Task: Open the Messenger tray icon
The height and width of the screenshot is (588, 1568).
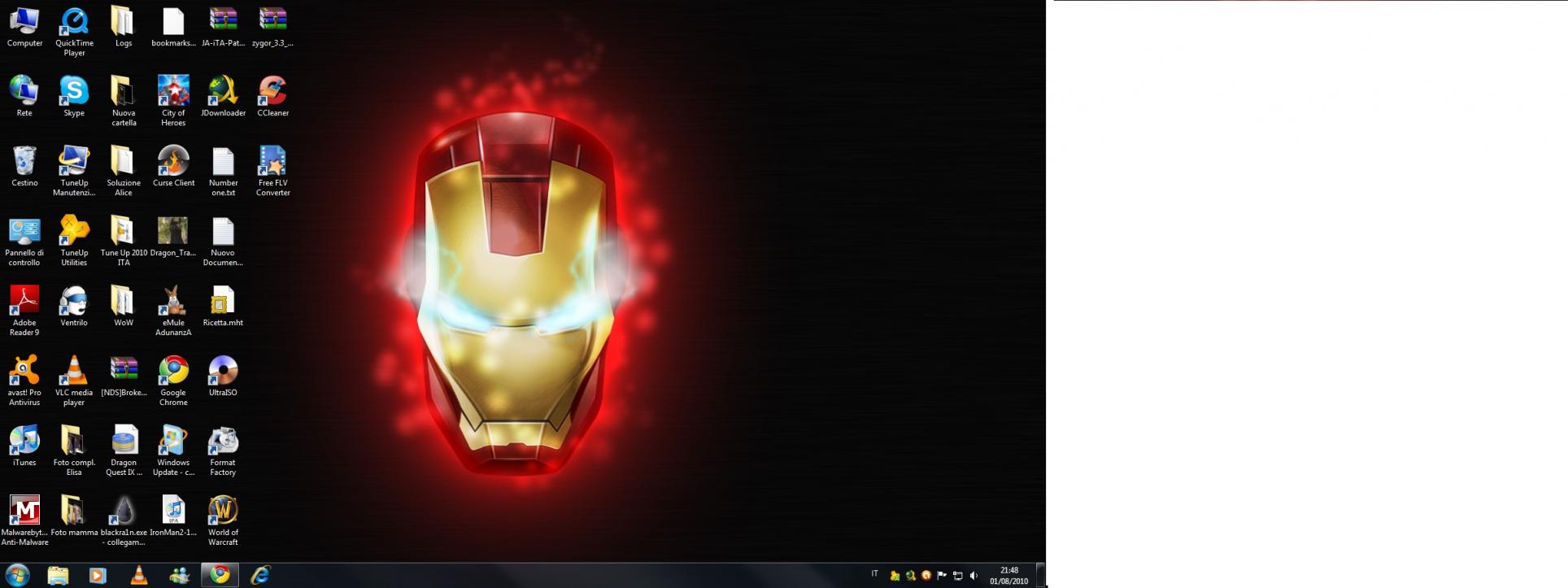Action: point(895,576)
